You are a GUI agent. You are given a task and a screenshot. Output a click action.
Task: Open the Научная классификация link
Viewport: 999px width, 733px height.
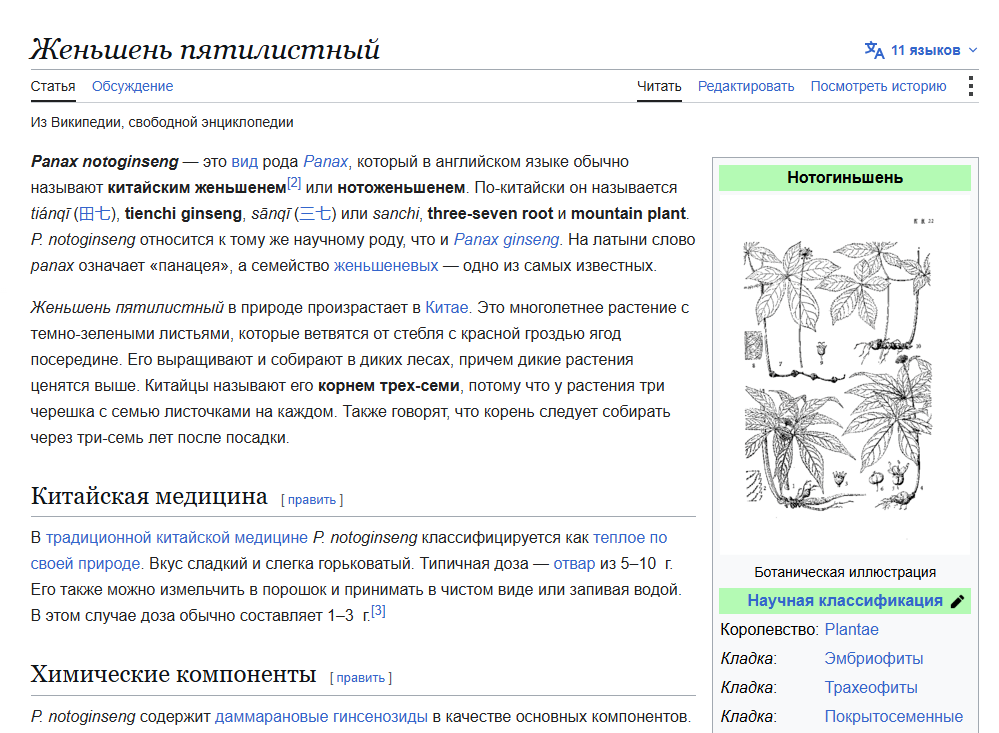[x=845, y=601]
